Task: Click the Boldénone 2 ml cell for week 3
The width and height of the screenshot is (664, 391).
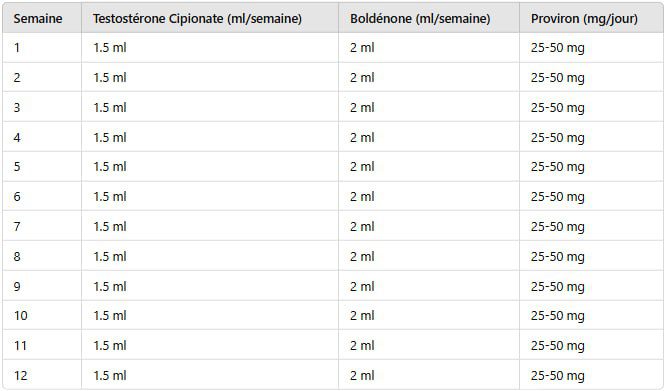Action: click(x=429, y=107)
